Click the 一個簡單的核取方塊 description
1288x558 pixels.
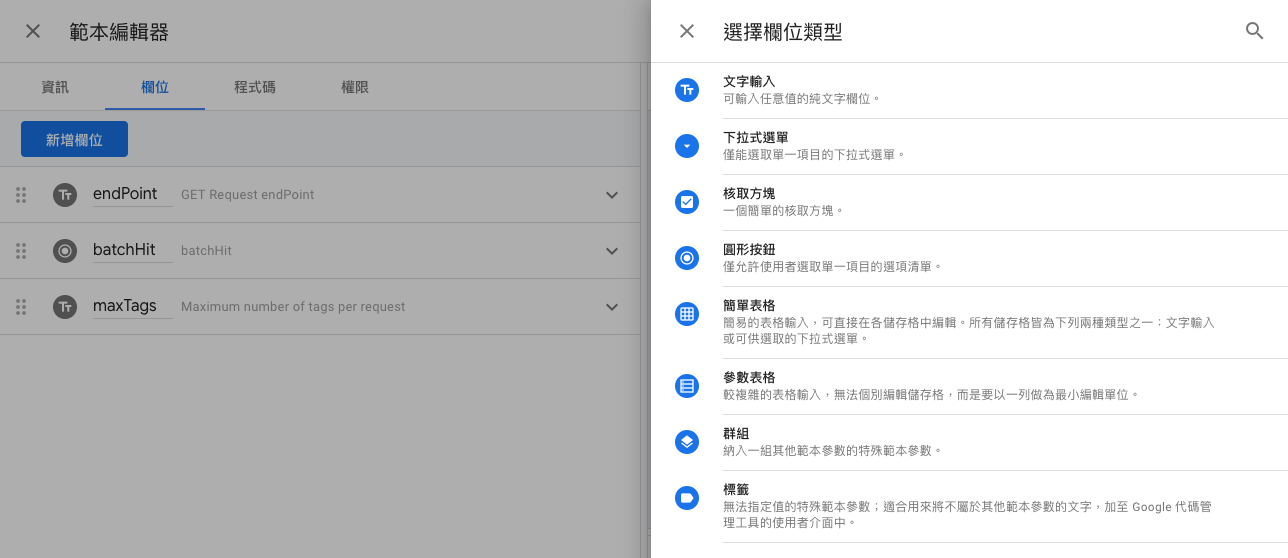pyautogui.click(x=784, y=211)
